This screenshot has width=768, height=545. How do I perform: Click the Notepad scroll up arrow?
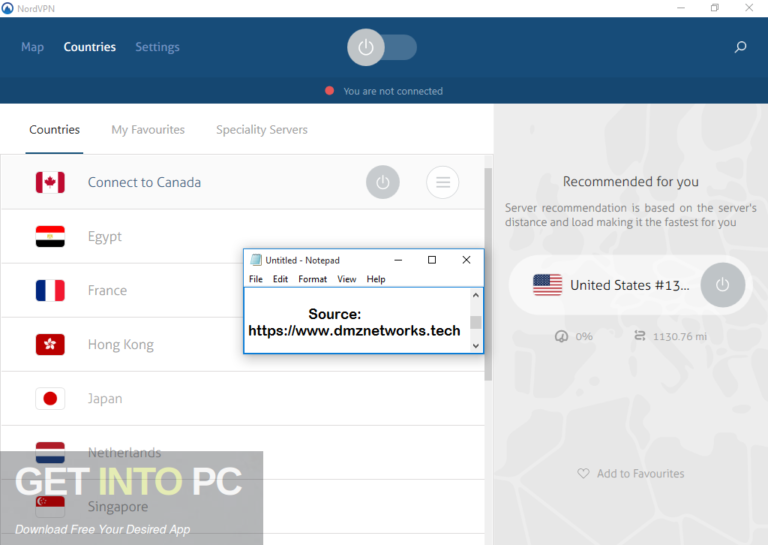tap(476, 295)
